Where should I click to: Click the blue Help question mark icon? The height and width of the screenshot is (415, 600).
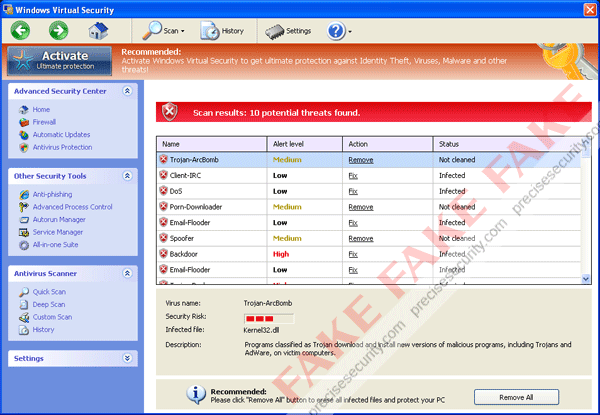[x=336, y=31]
